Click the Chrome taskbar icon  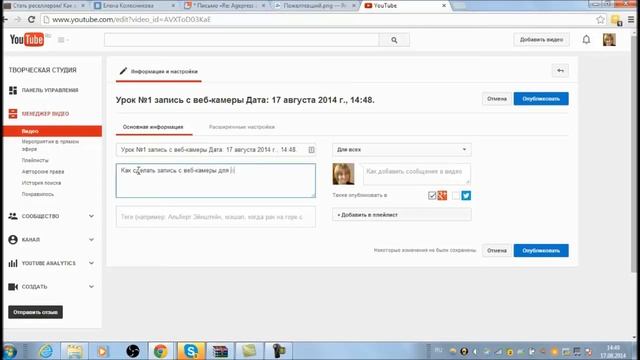pyautogui.click(x=161, y=351)
